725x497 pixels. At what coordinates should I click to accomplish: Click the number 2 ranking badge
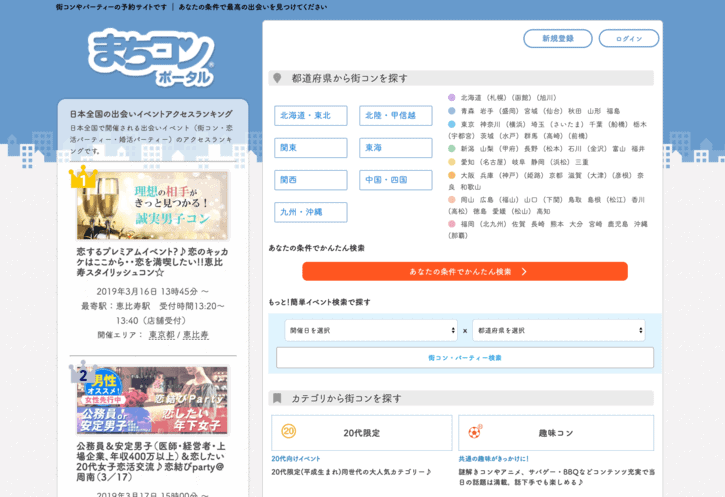82,375
